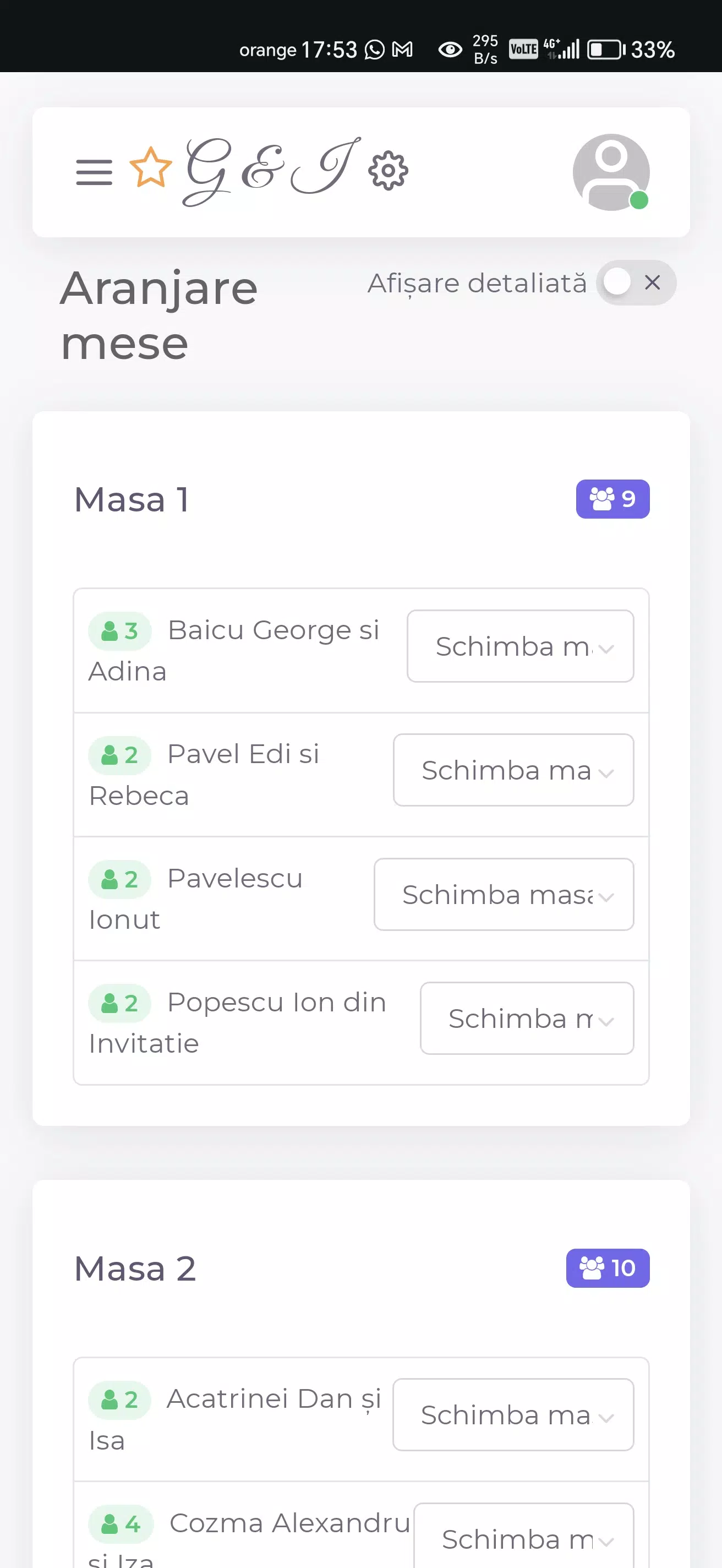722x1568 pixels.
Task: Tap Masa 1 guest count badge
Action: pos(612,499)
